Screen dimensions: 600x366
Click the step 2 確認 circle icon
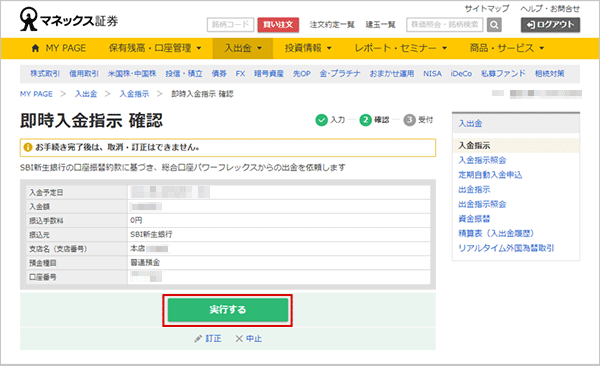pyautogui.click(x=365, y=120)
